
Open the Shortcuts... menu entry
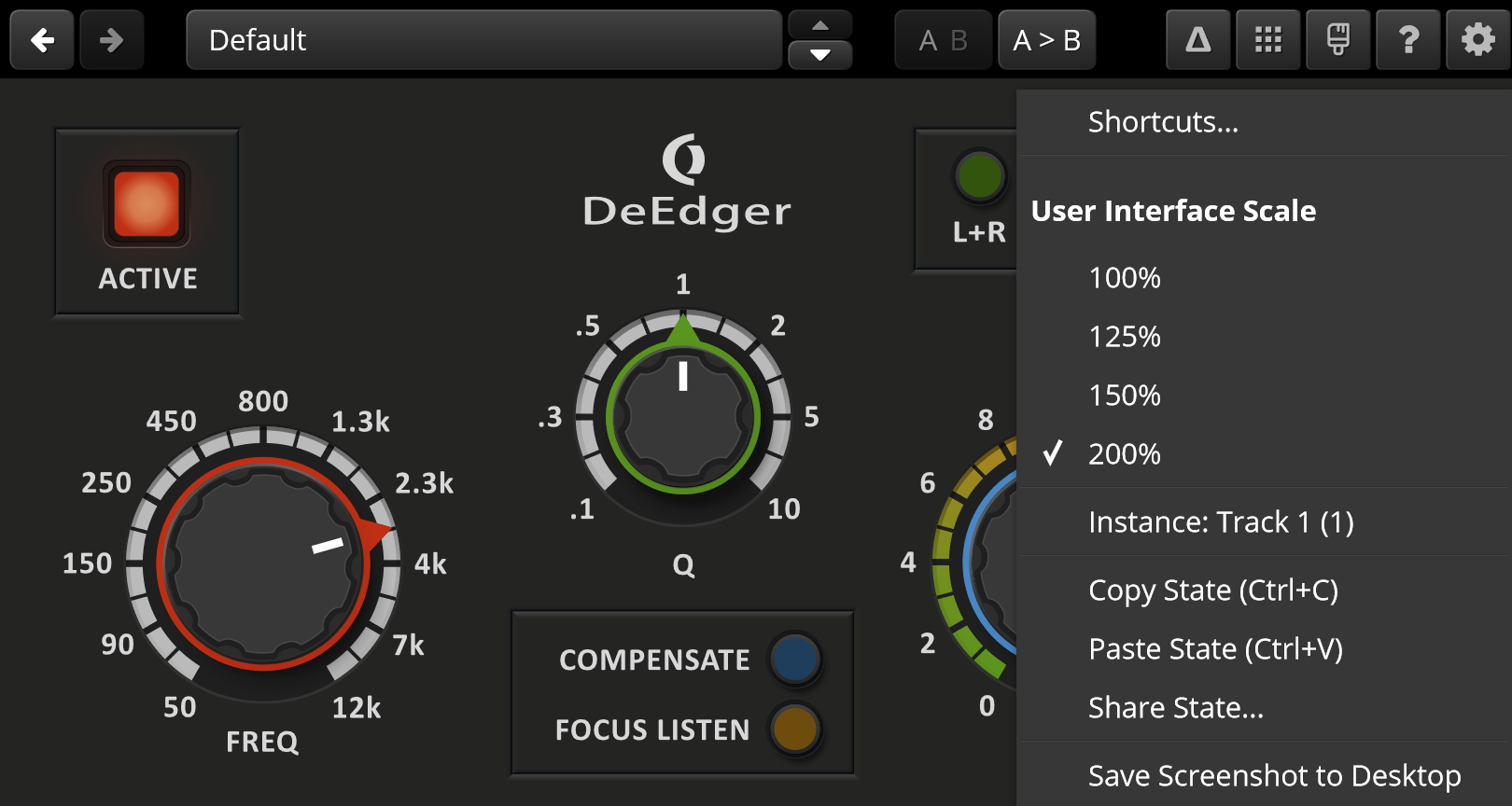pyautogui.click(x=1264, y=122)
